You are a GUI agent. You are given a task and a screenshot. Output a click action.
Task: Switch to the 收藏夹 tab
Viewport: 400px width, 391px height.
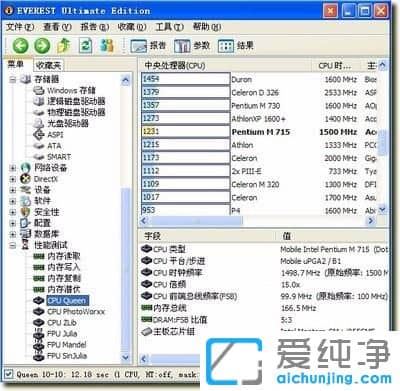(48, 65)
